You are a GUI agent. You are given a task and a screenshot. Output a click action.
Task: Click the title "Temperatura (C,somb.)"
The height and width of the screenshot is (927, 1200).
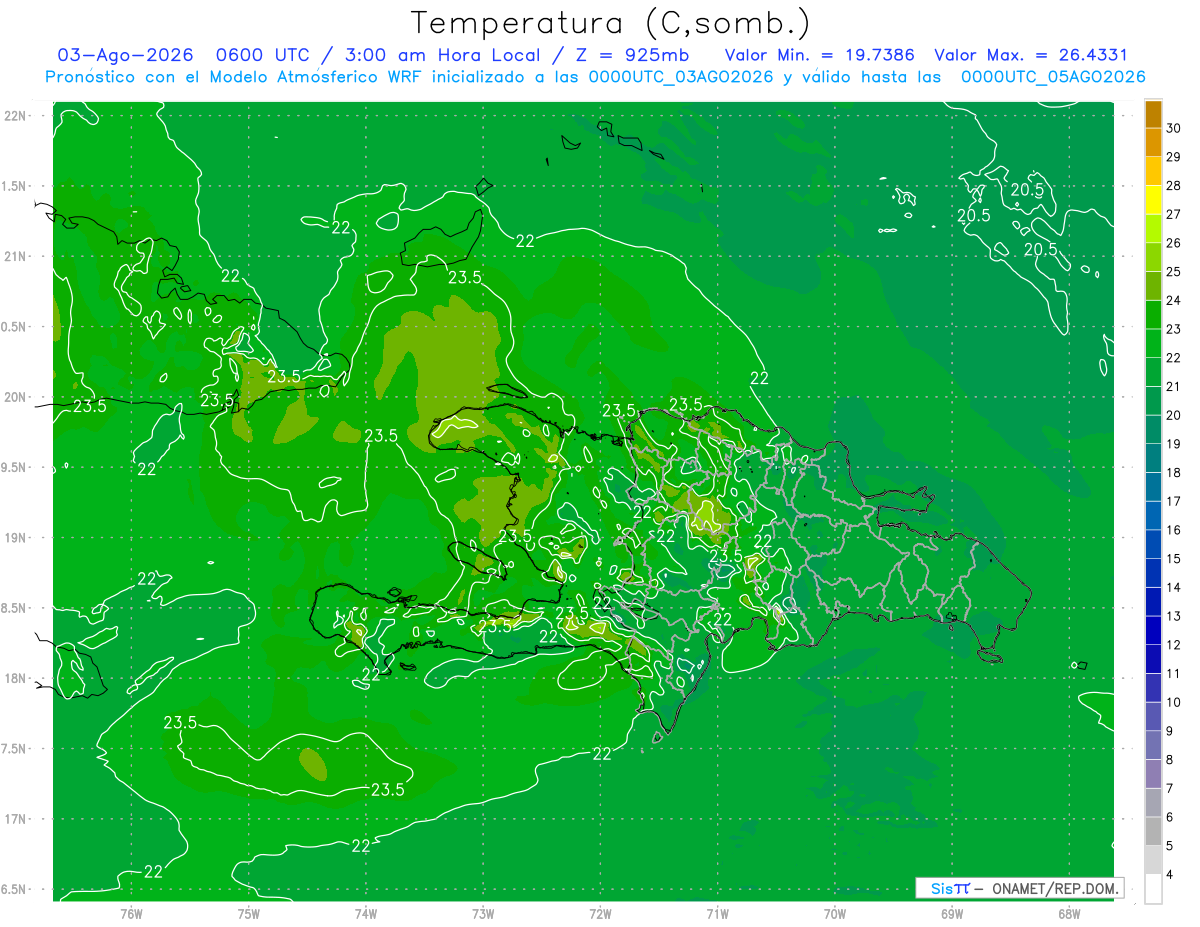[x=610, y=23]
